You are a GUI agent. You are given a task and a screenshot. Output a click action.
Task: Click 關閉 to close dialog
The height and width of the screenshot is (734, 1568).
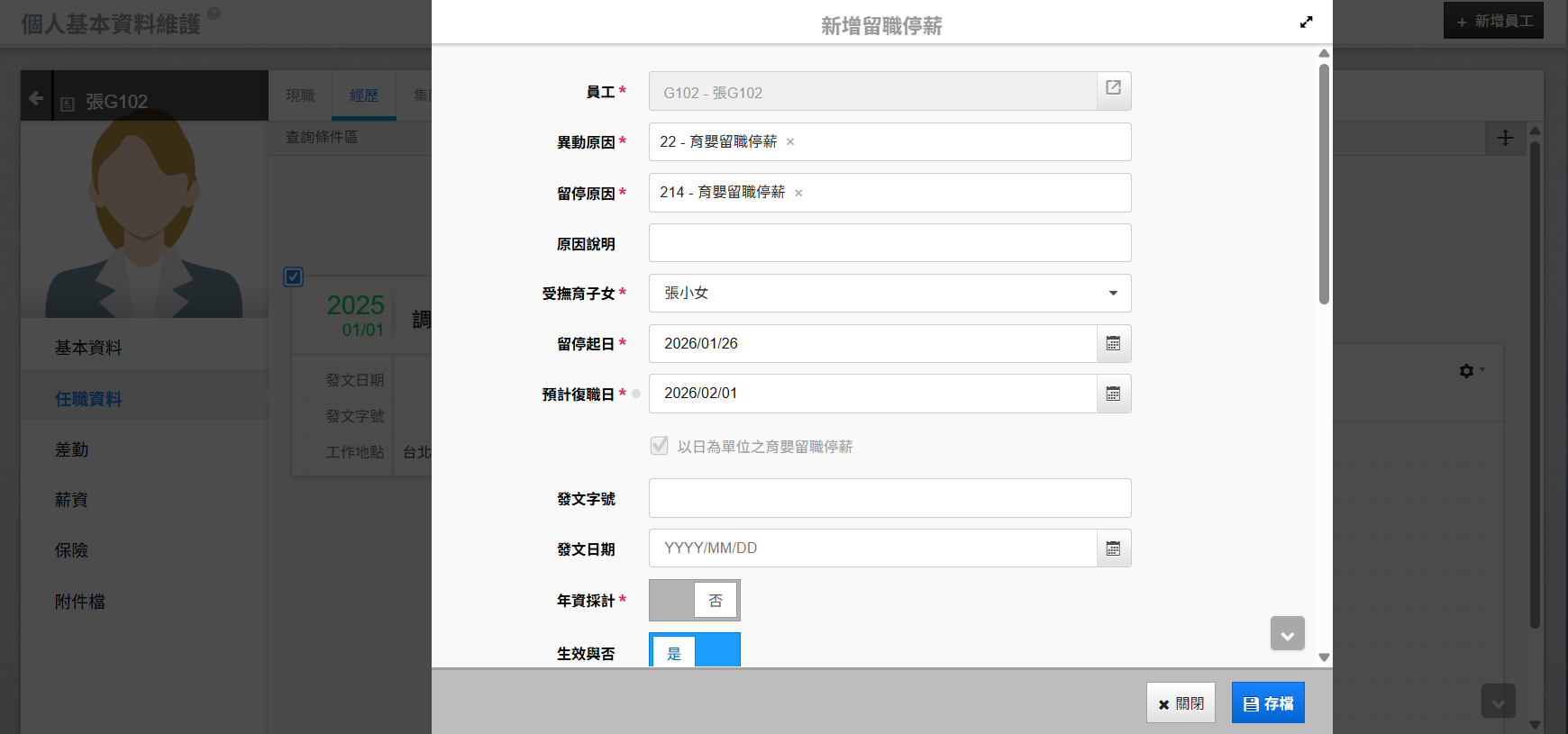click(1180, 703)
